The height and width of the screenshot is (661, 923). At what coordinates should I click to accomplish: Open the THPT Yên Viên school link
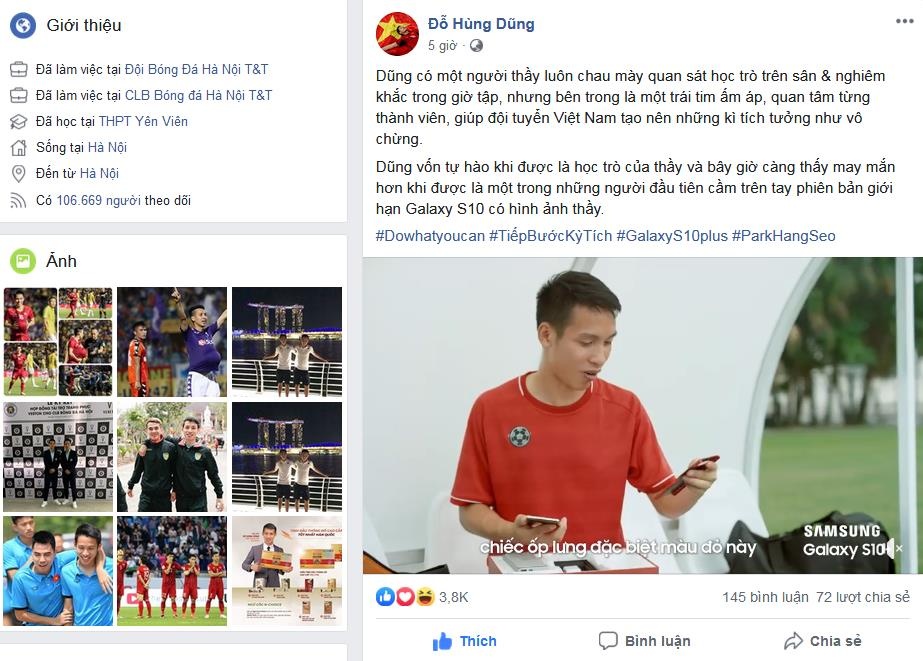click(143, 121)
